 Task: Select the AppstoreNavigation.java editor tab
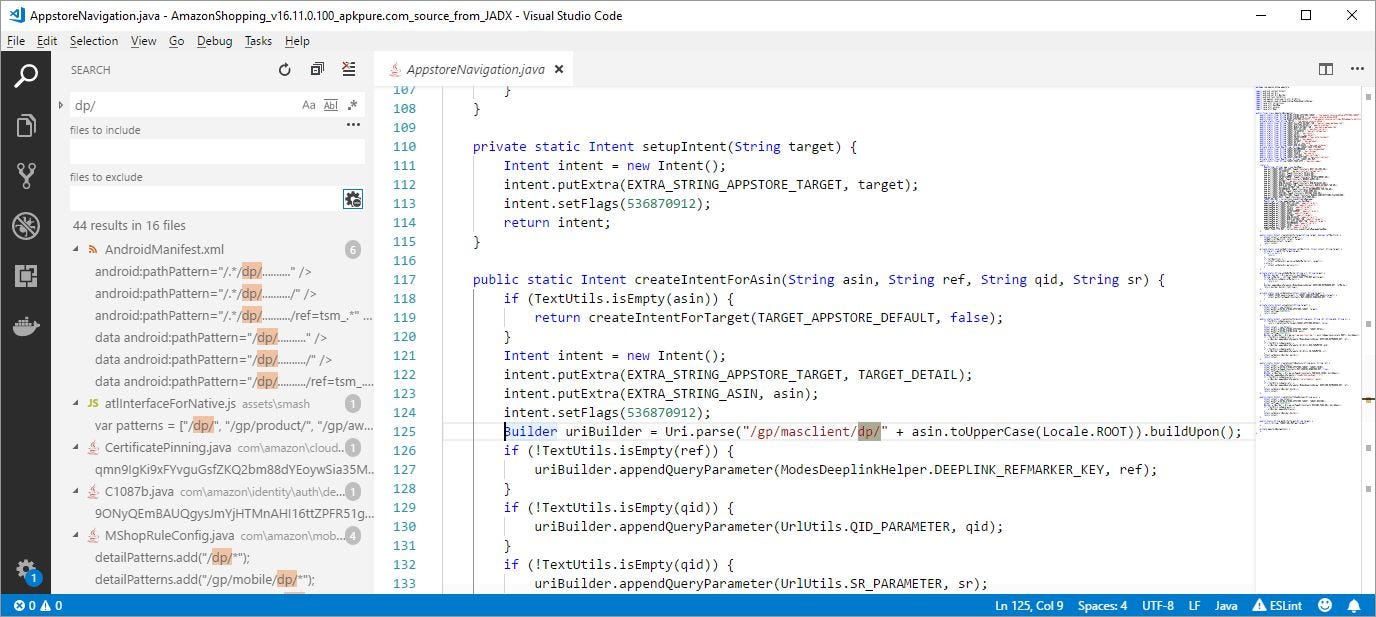[x=475, y=70]
